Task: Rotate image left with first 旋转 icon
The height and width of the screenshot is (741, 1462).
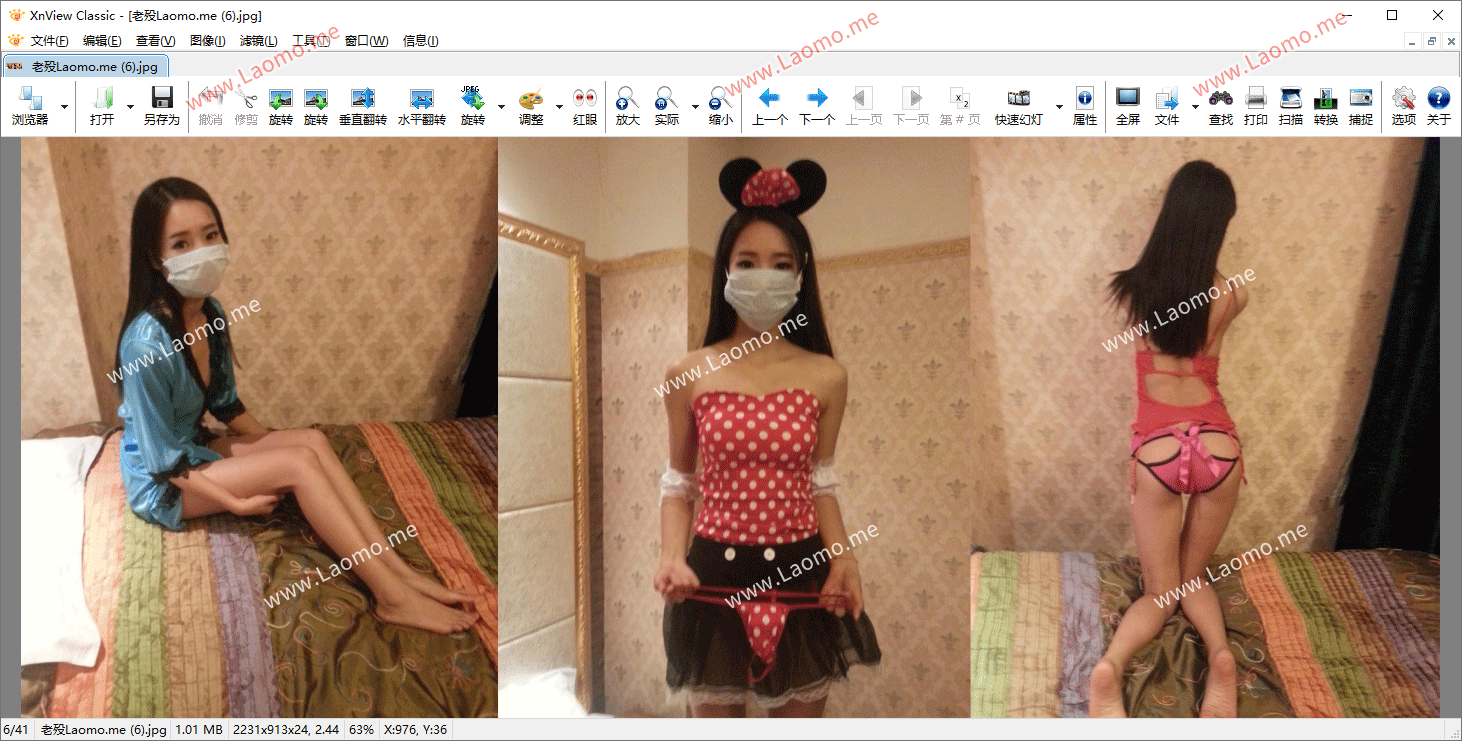Action: pyautogui.click(x=281, y=106)
